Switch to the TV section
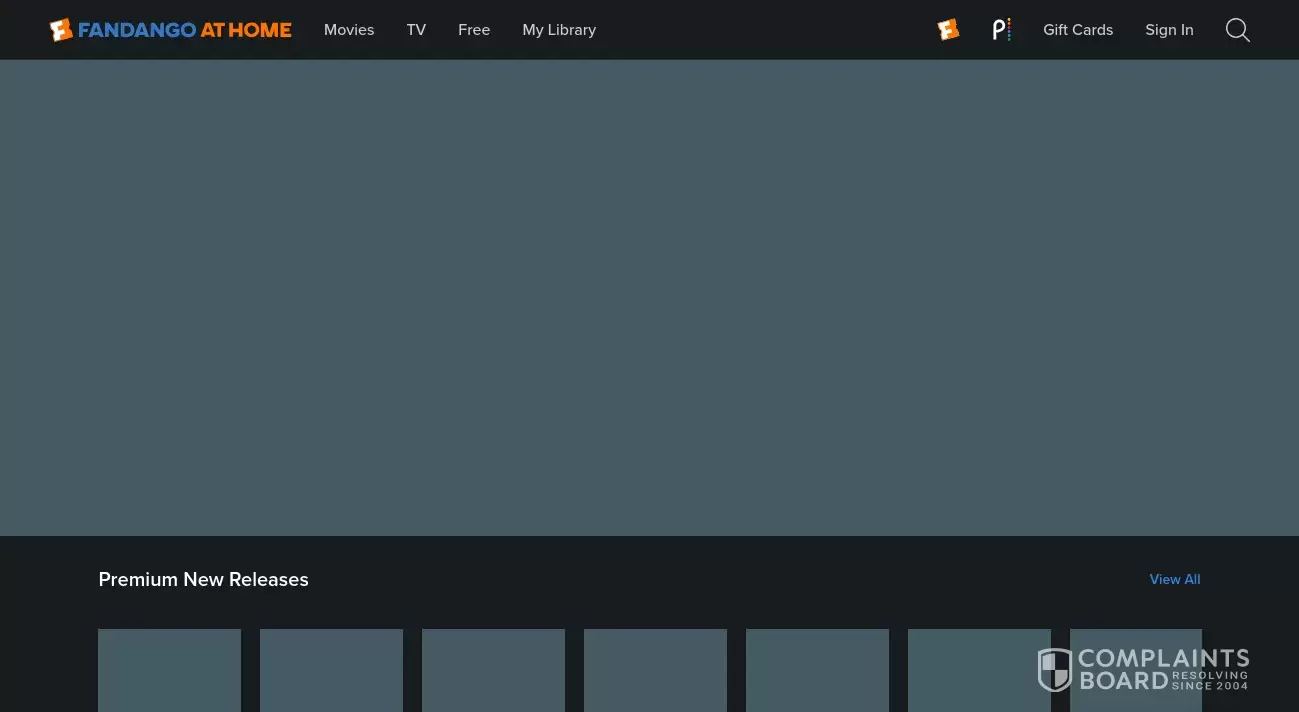 (416, 30)
